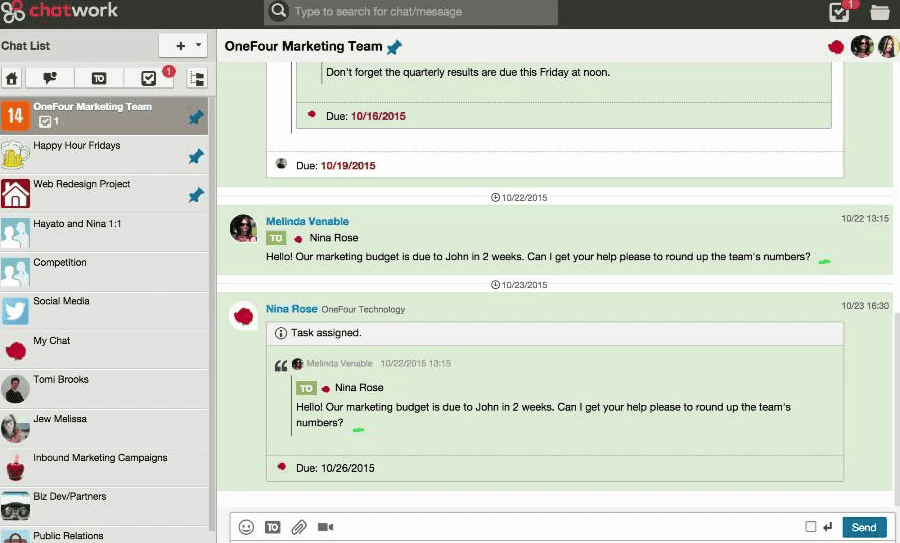Click the TO tag in Melinda's message
Viewport: 900px width, 543px height.
[276, 238]
